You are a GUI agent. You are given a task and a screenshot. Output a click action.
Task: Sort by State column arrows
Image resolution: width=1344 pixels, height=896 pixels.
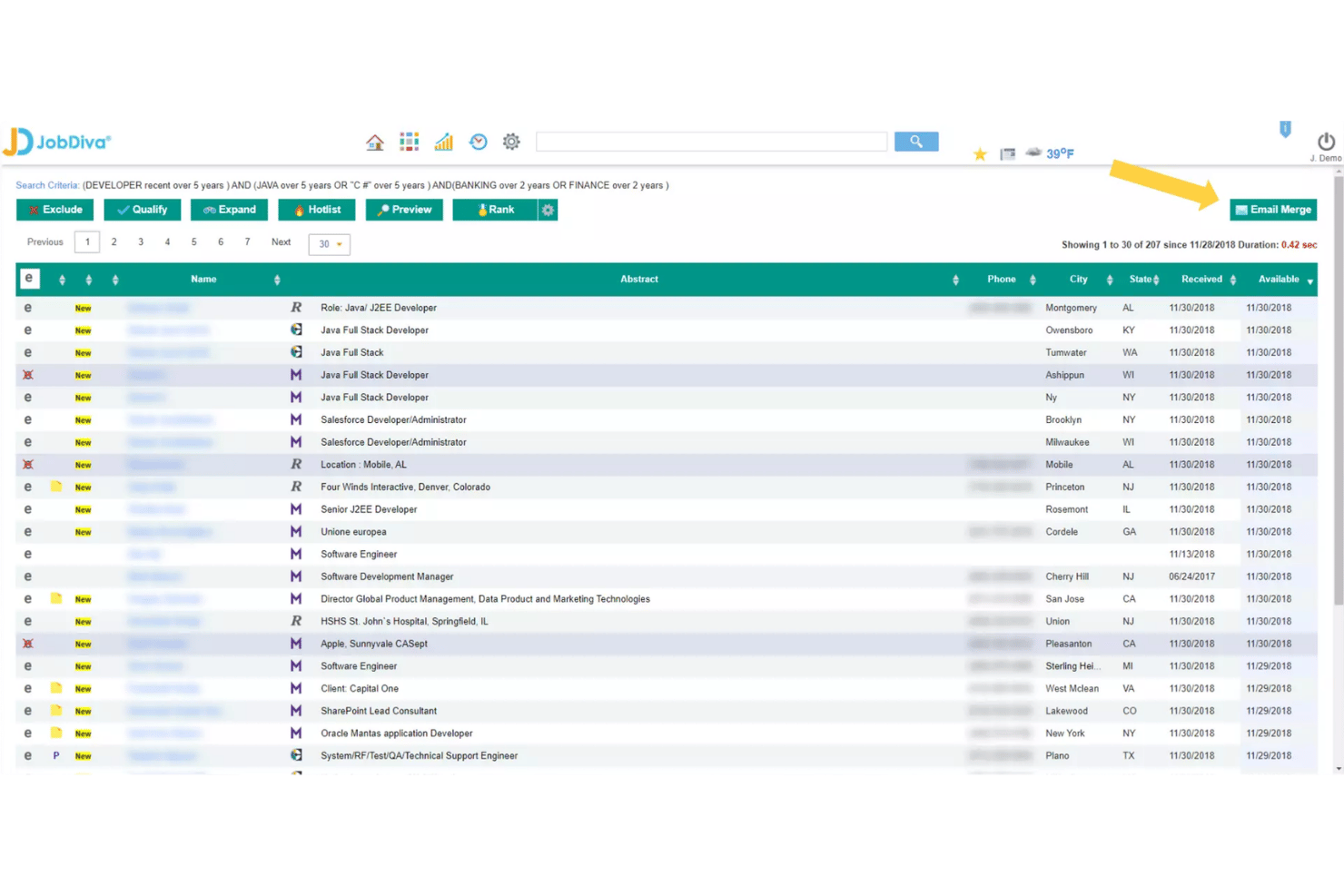click(1156, 280)
